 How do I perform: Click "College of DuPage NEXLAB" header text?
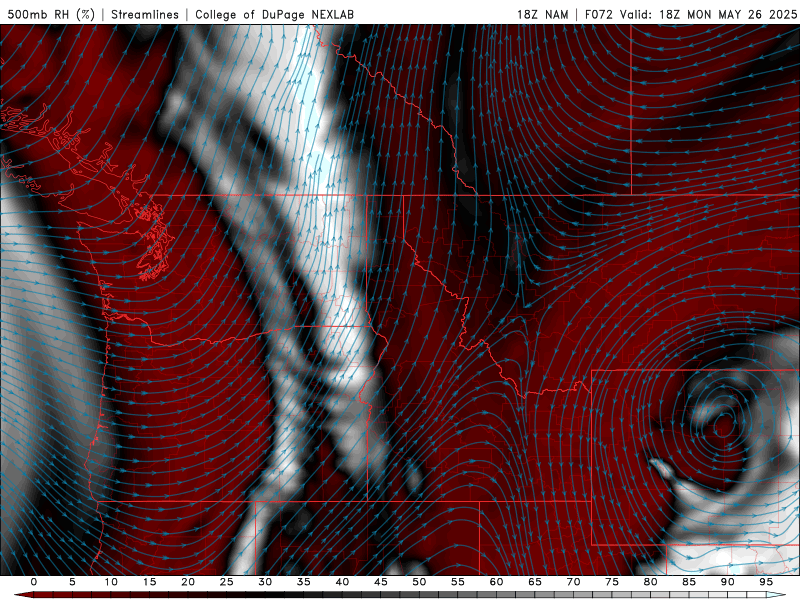tap(274, 14)
